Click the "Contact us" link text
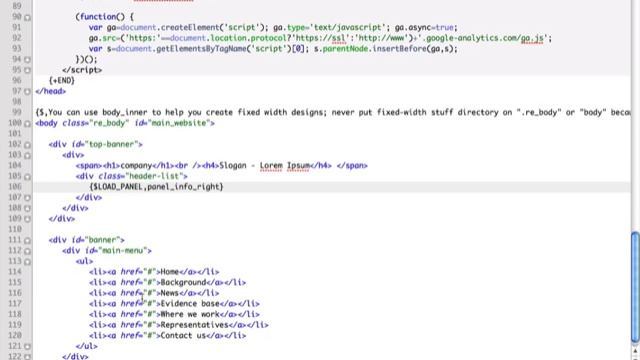The image size is (640, 360). point(183,335)
